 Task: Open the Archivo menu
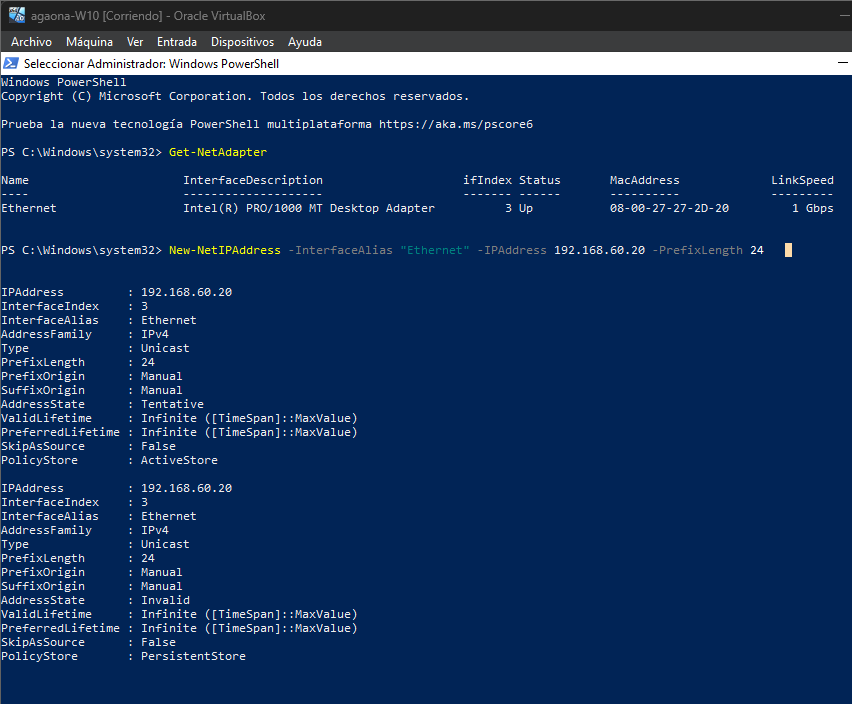coord(31,42)
